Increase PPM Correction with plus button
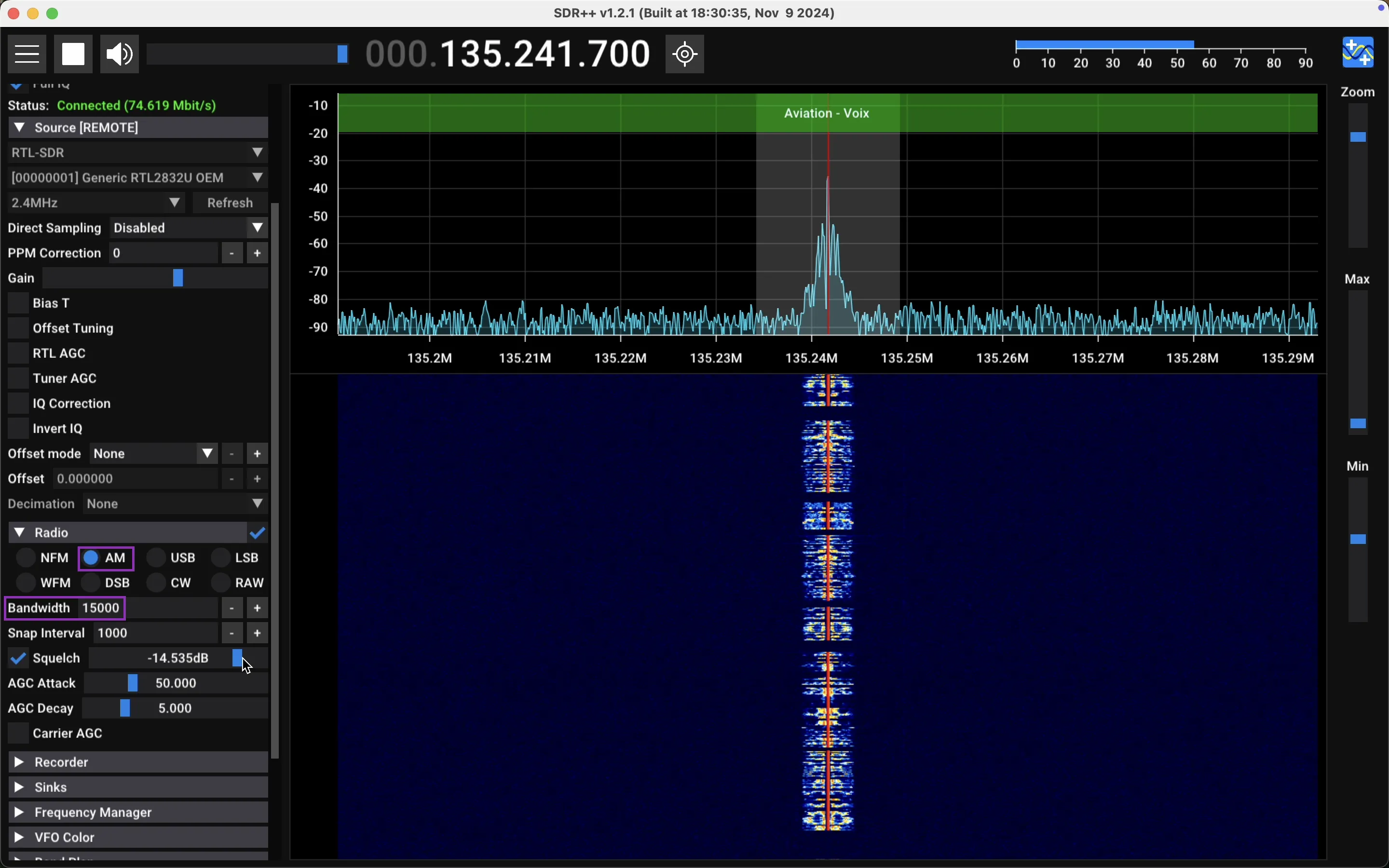This screenshot has height=868, width=1389. tap(258, 253)
